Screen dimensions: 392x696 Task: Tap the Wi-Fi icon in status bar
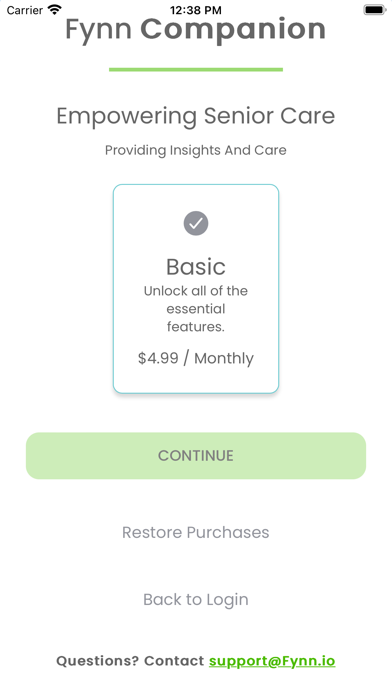55,10
